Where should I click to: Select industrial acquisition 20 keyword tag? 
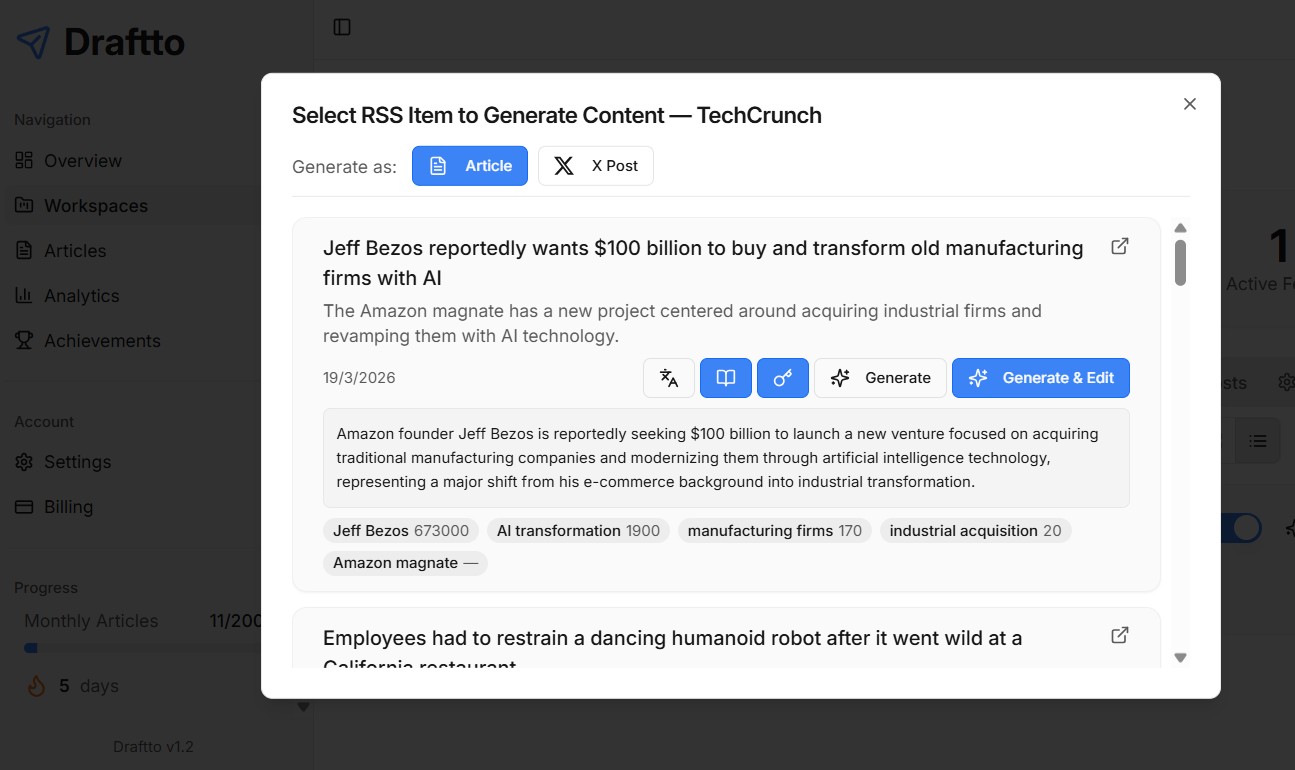975,531
